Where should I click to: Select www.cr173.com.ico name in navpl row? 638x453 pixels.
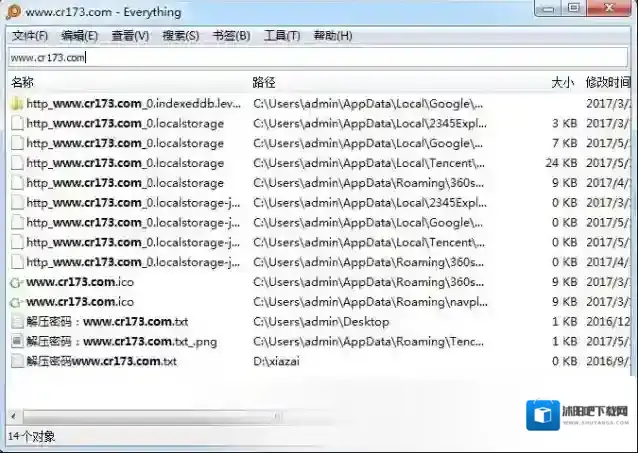[80, 302]
